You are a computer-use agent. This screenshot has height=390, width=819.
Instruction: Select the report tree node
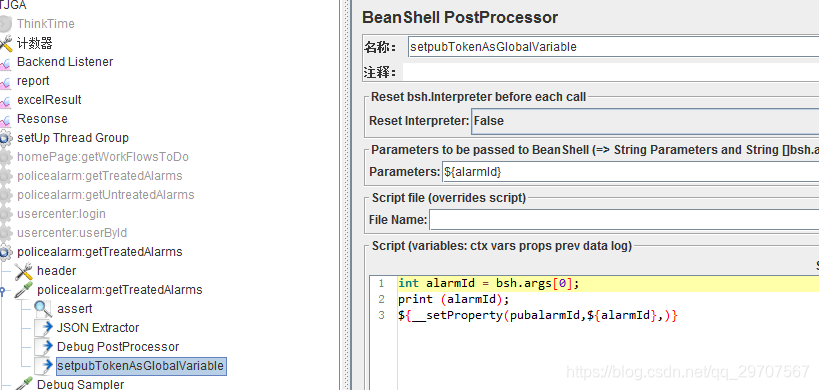[x=33, y=81]
